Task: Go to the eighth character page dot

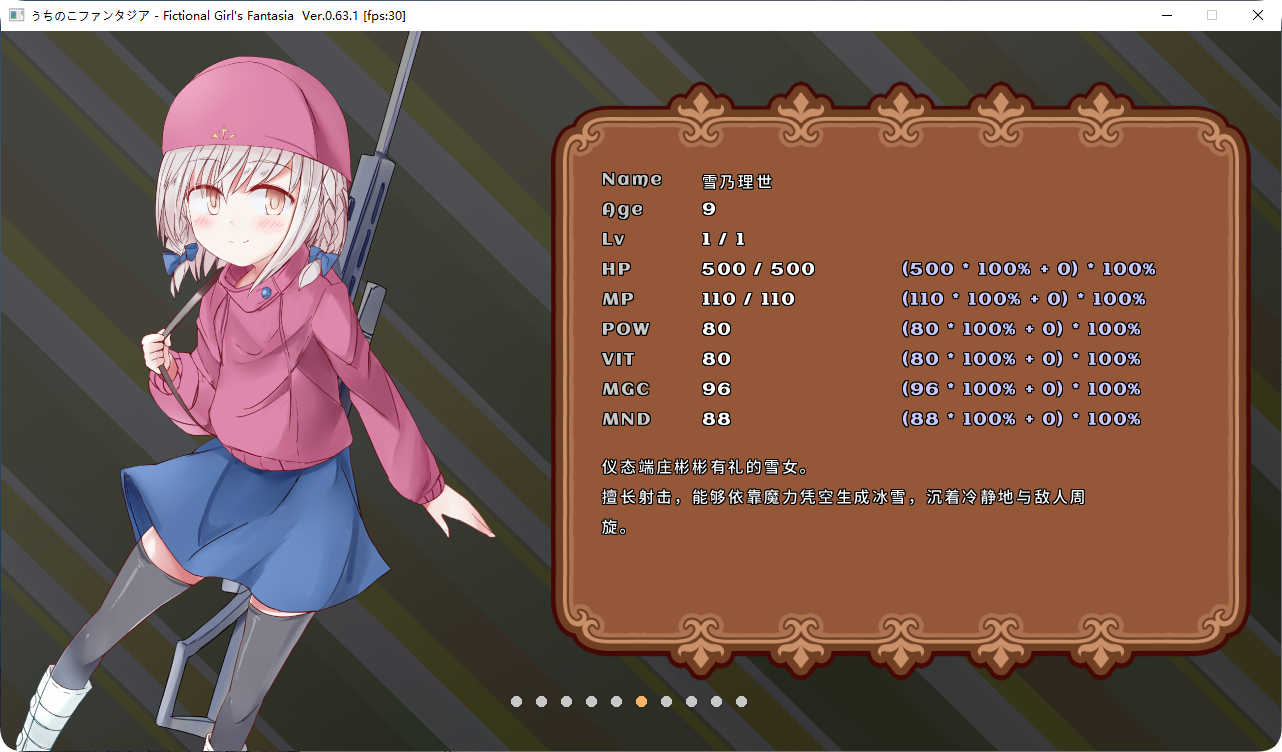Action: 691,702
